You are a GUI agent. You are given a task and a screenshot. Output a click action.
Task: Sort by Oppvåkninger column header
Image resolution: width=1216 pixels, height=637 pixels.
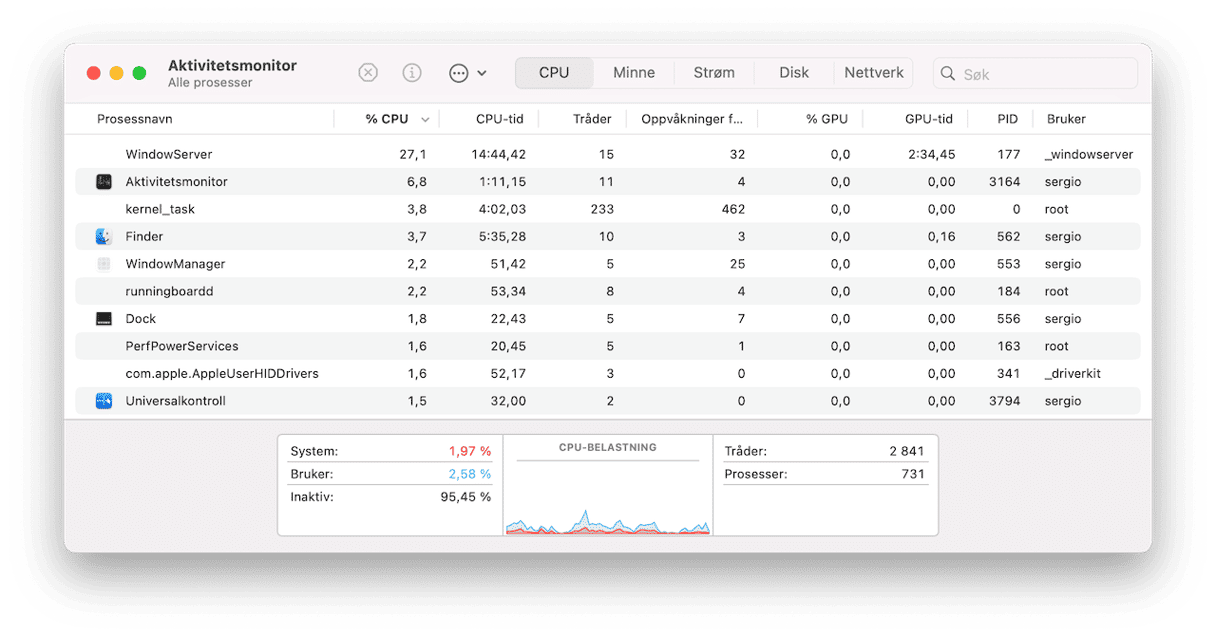tap(692, 119)
